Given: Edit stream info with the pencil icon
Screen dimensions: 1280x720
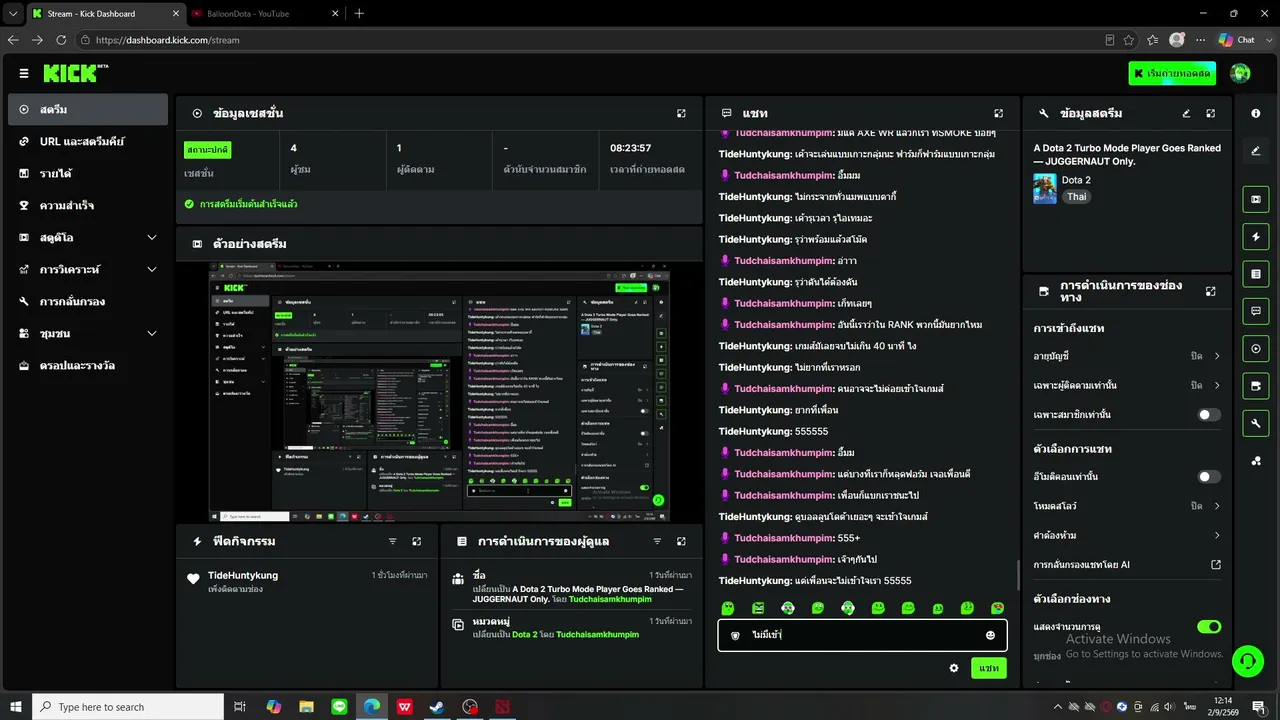Looking at the screenshot, I should pos(1186,113).
